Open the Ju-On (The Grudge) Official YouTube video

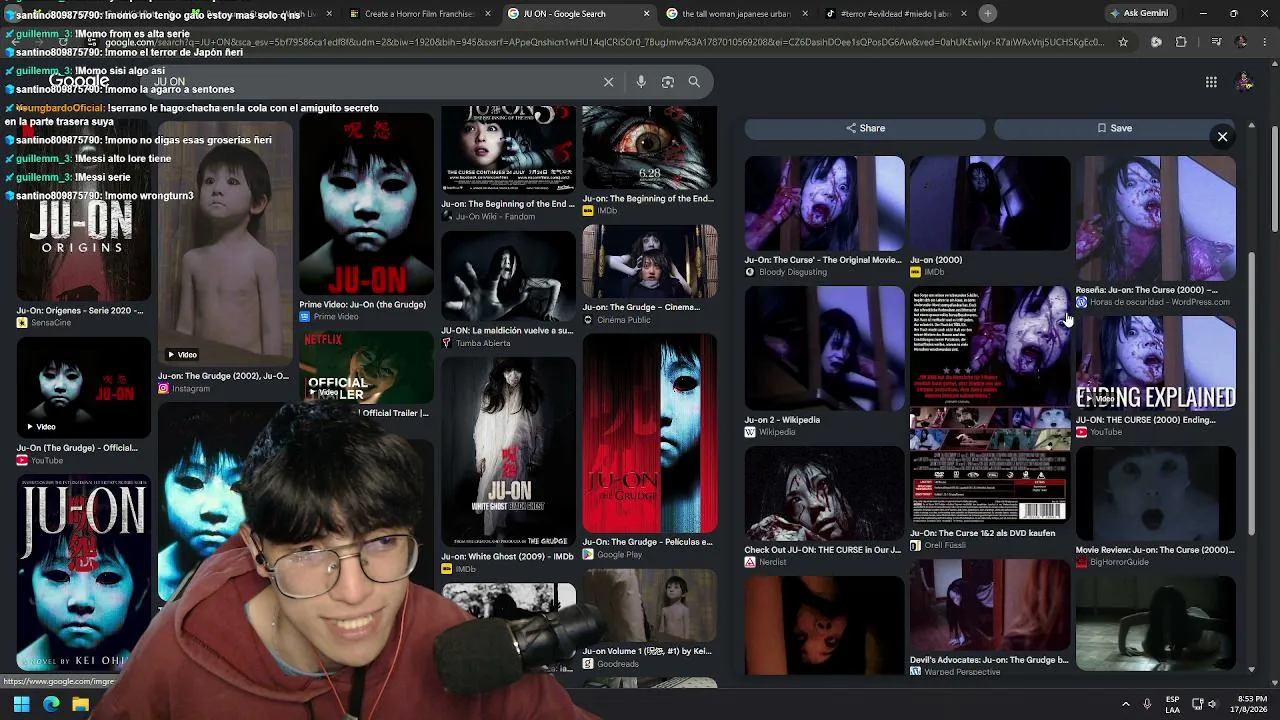click(x=84, y=388)
